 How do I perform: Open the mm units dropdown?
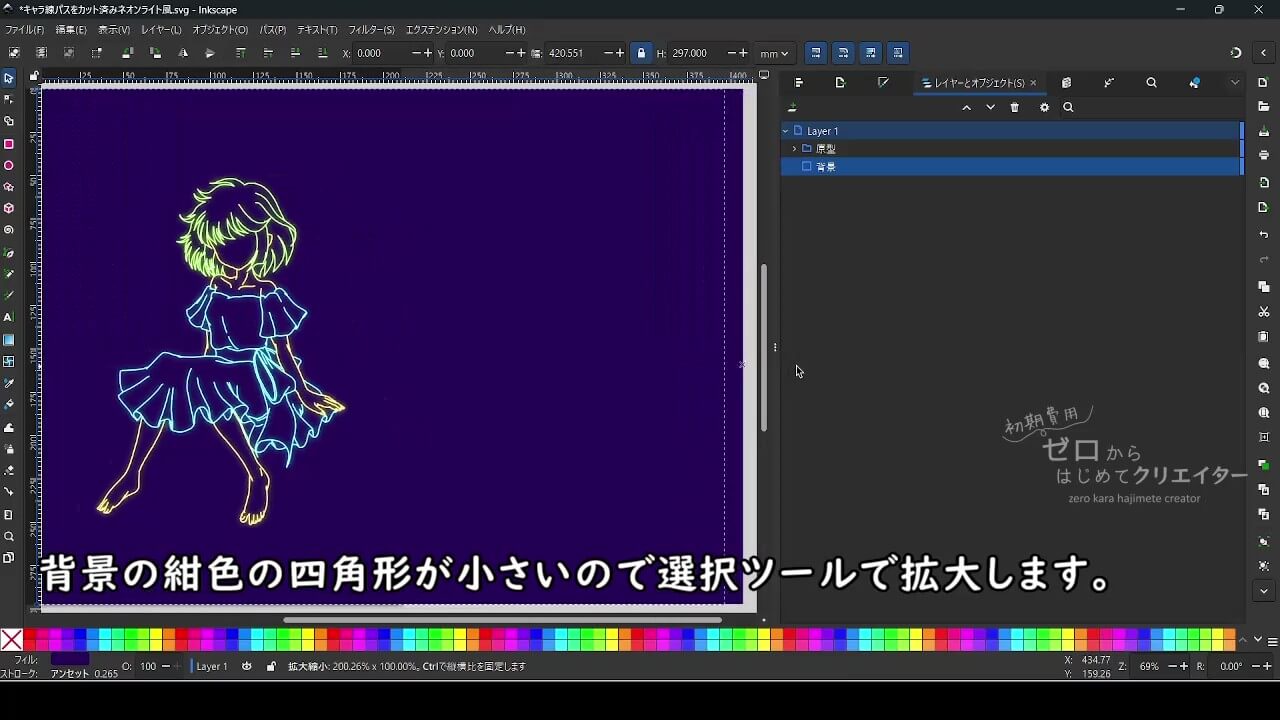[x=774, y=53]
